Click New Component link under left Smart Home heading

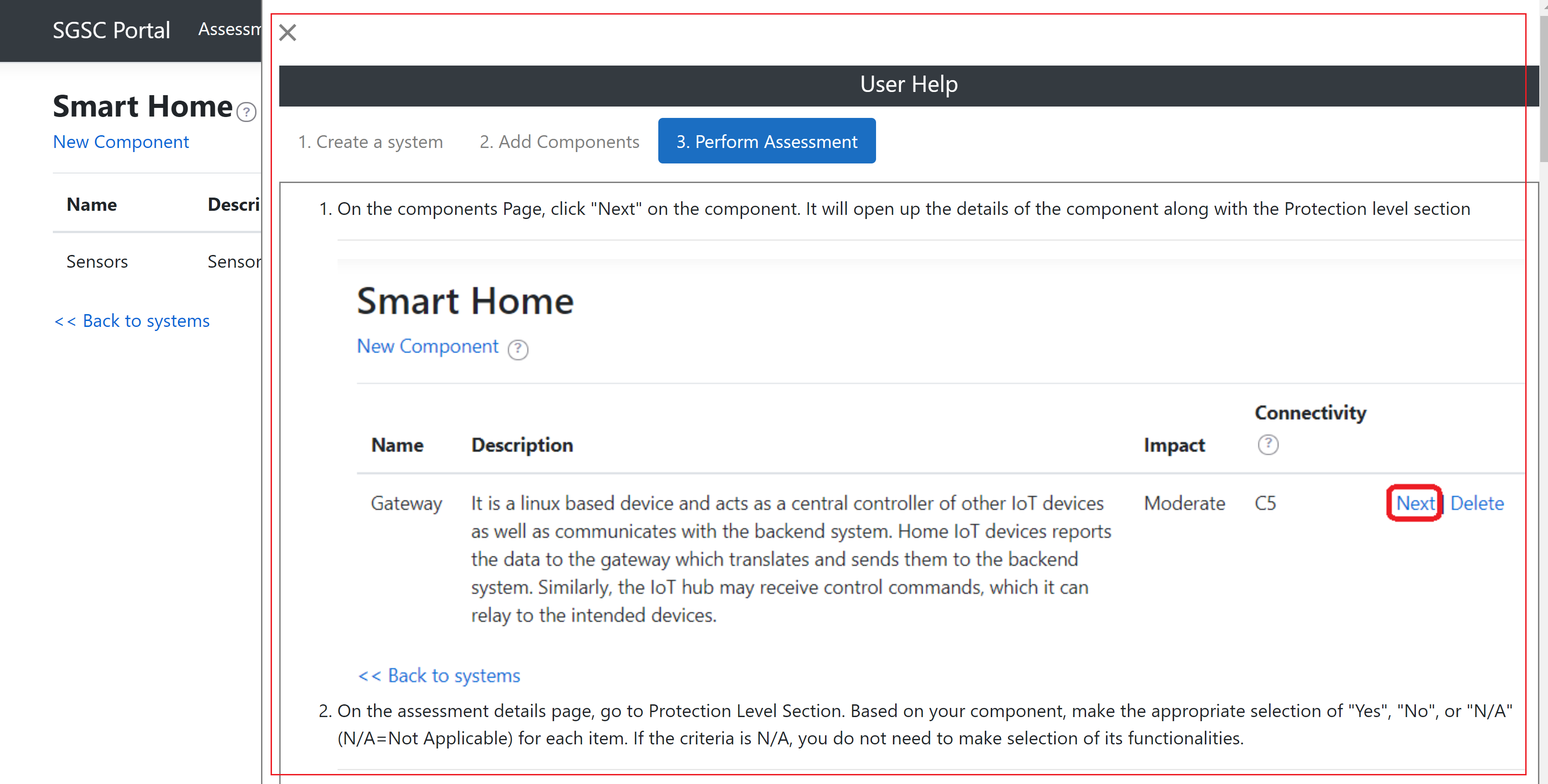(x=121, y=142)
